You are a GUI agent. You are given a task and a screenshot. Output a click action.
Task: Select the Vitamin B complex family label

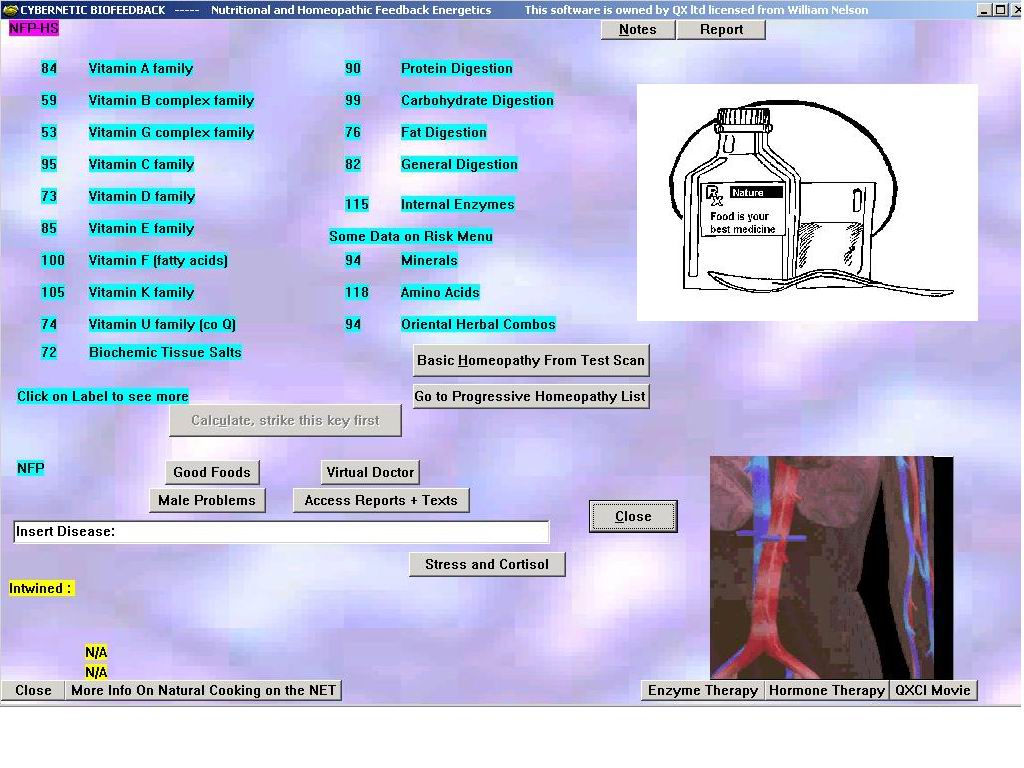pyautogui.click(x=171, y=101)
